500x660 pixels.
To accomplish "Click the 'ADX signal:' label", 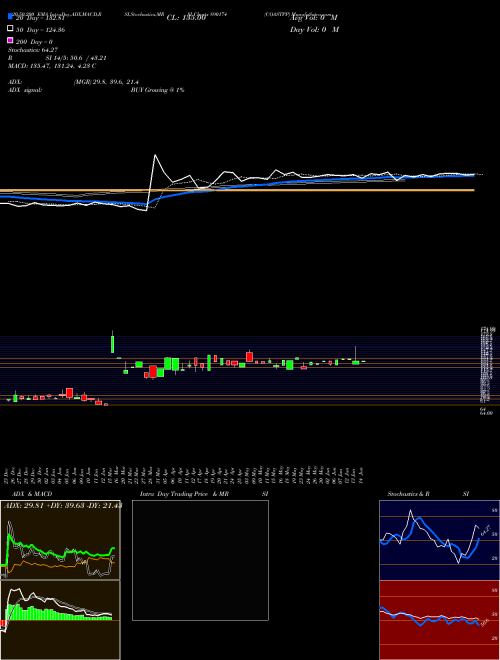I will pyautogui.click(x=25, y=90).
